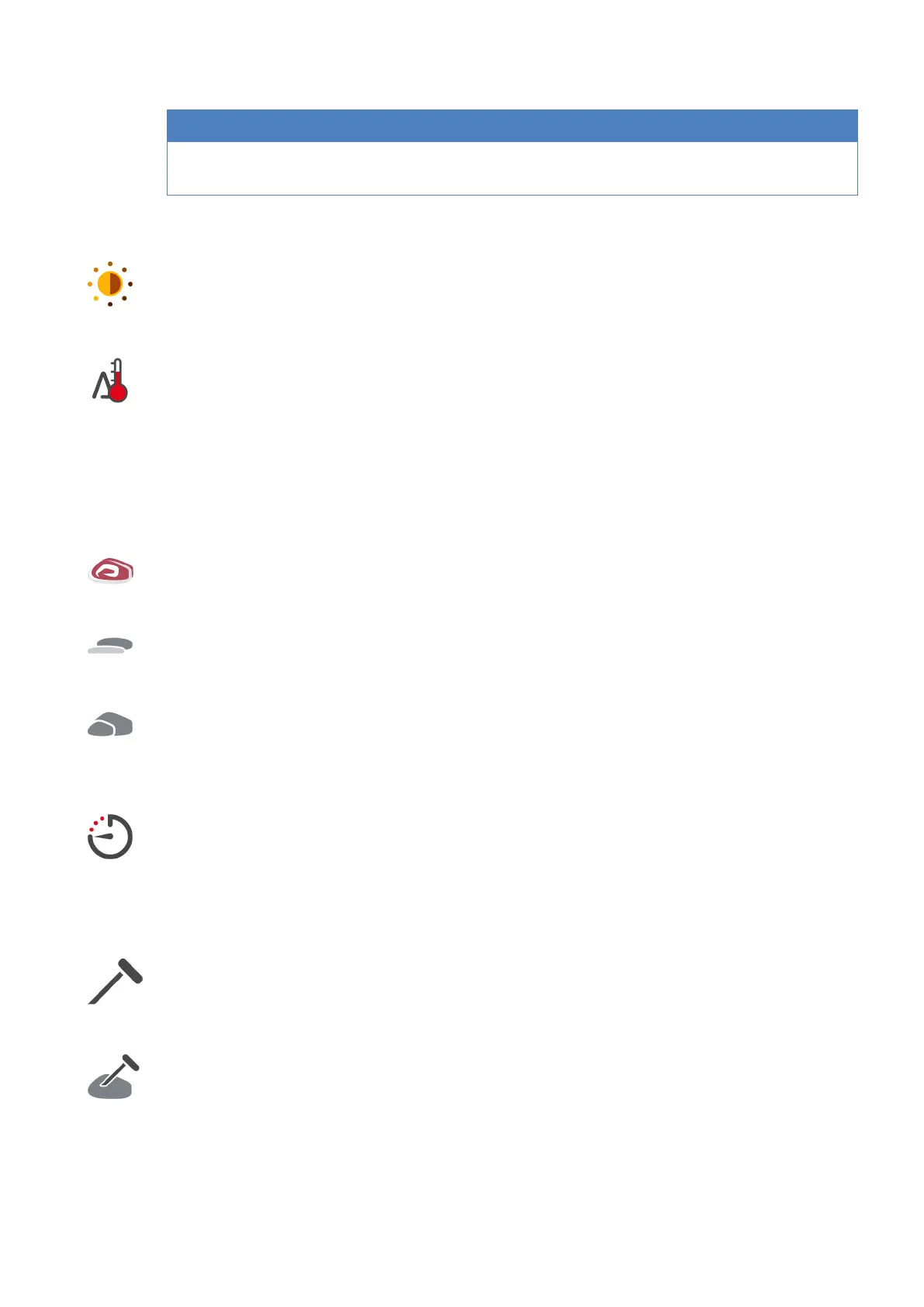Select the delta temperature thermometer icon

110,380
